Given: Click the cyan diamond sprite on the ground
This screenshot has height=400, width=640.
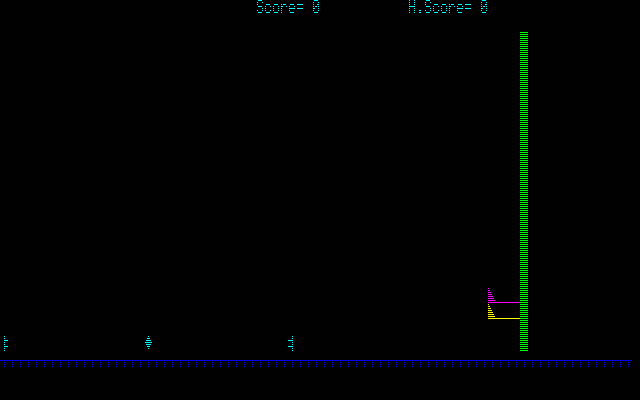Looking at the screenshot, I should click(148, 343).
